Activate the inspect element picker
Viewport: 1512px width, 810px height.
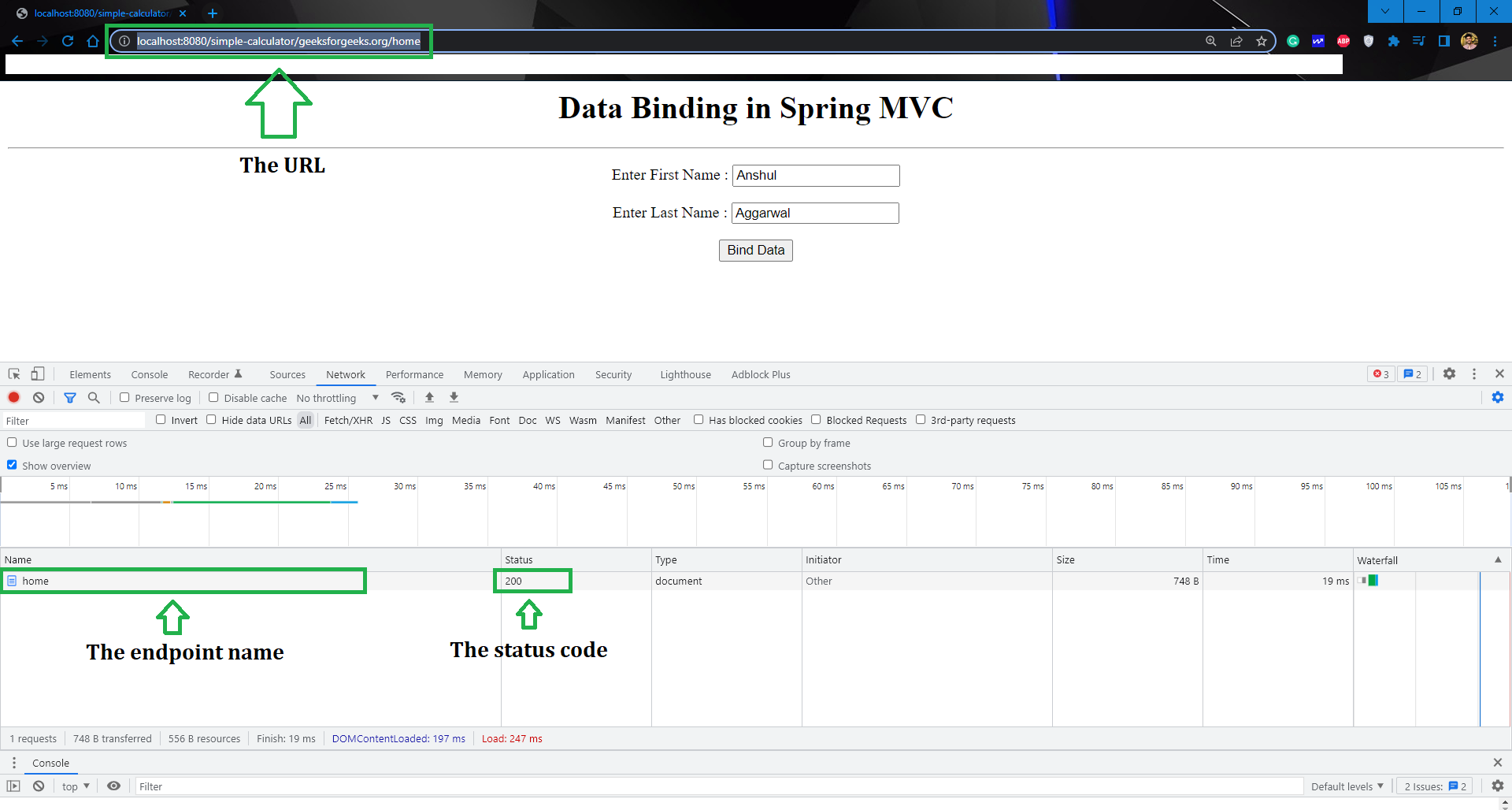(14, 374)
